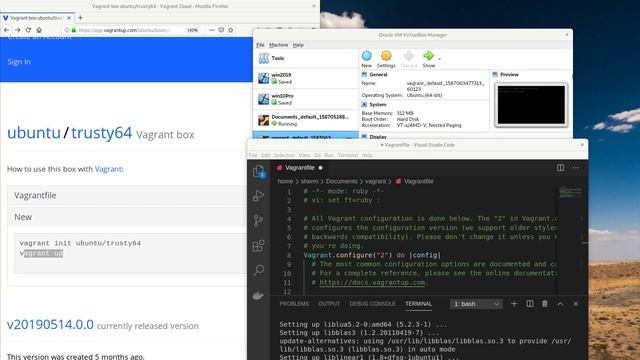Open VirtualBox Help menu
This screenshot has width=640, height=360.
click(x=298, y=45)
